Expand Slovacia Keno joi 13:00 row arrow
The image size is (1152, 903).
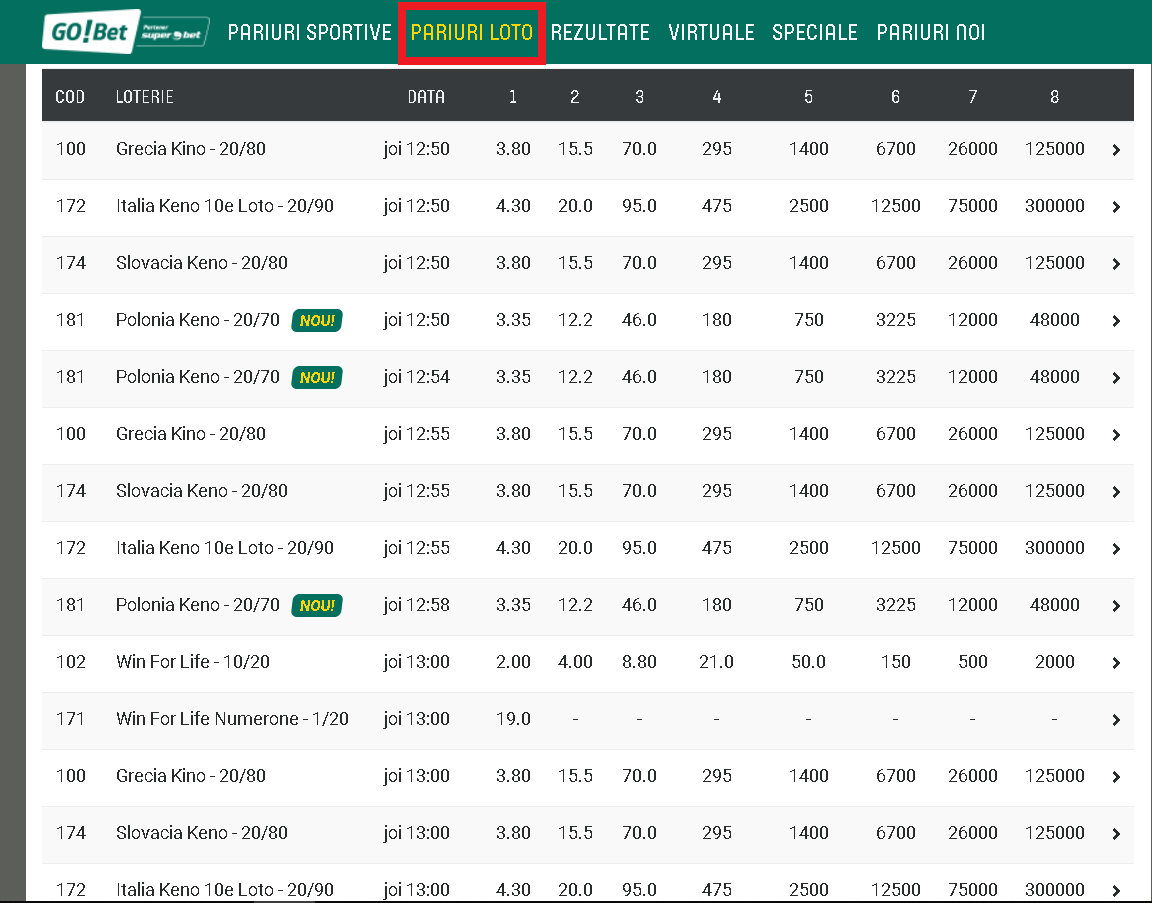click(1116, 834)
